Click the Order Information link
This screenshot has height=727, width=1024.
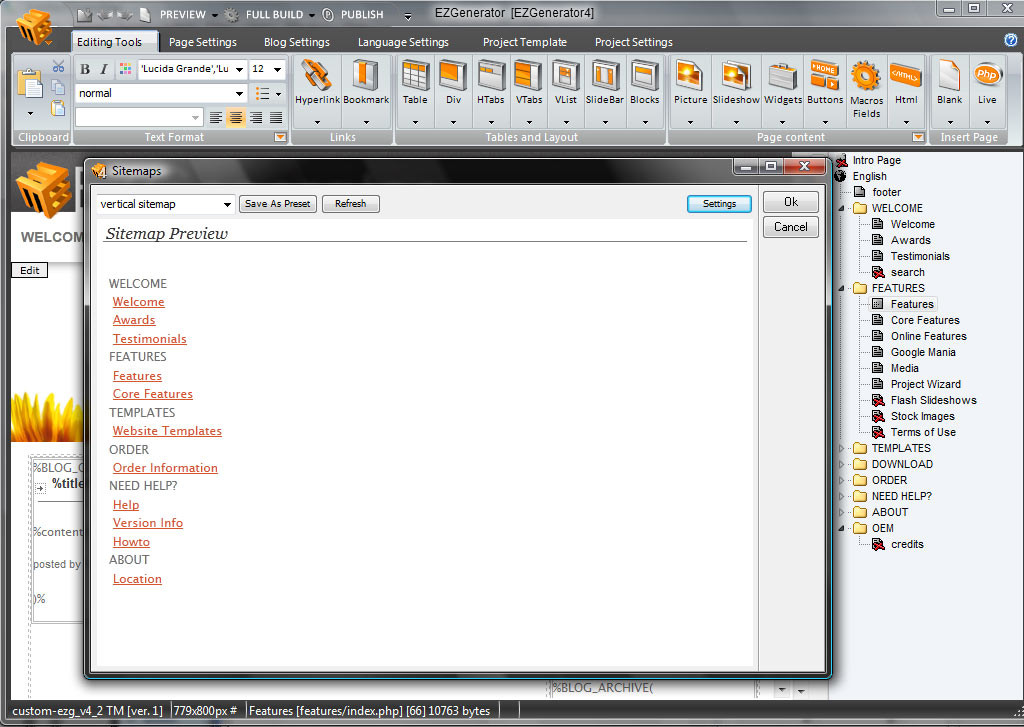point(165,468)
